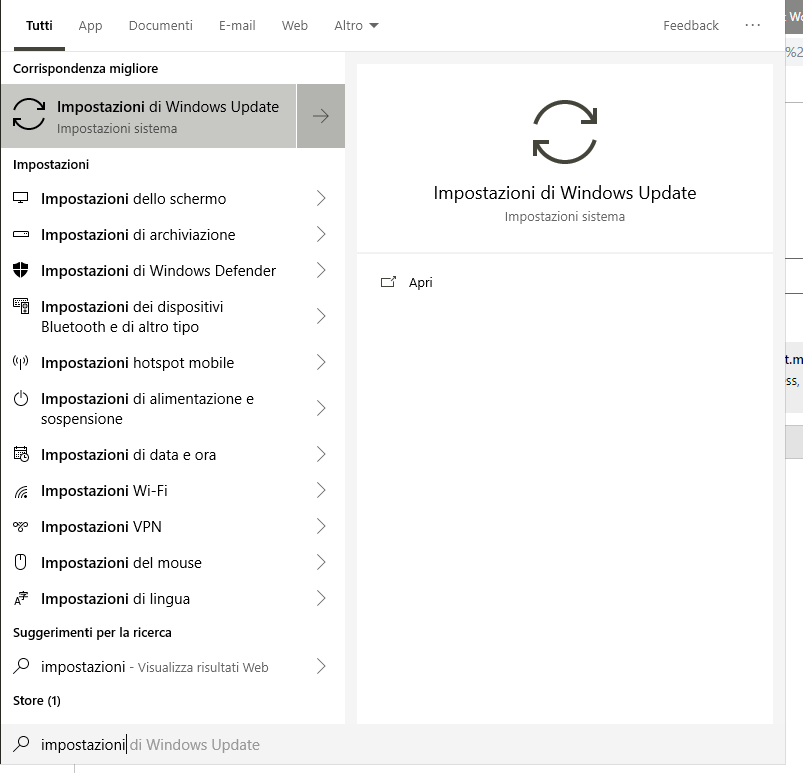Open Impostazioni di lingua result
The width and height of the screenshot is (803, 773).
point(173,598)
